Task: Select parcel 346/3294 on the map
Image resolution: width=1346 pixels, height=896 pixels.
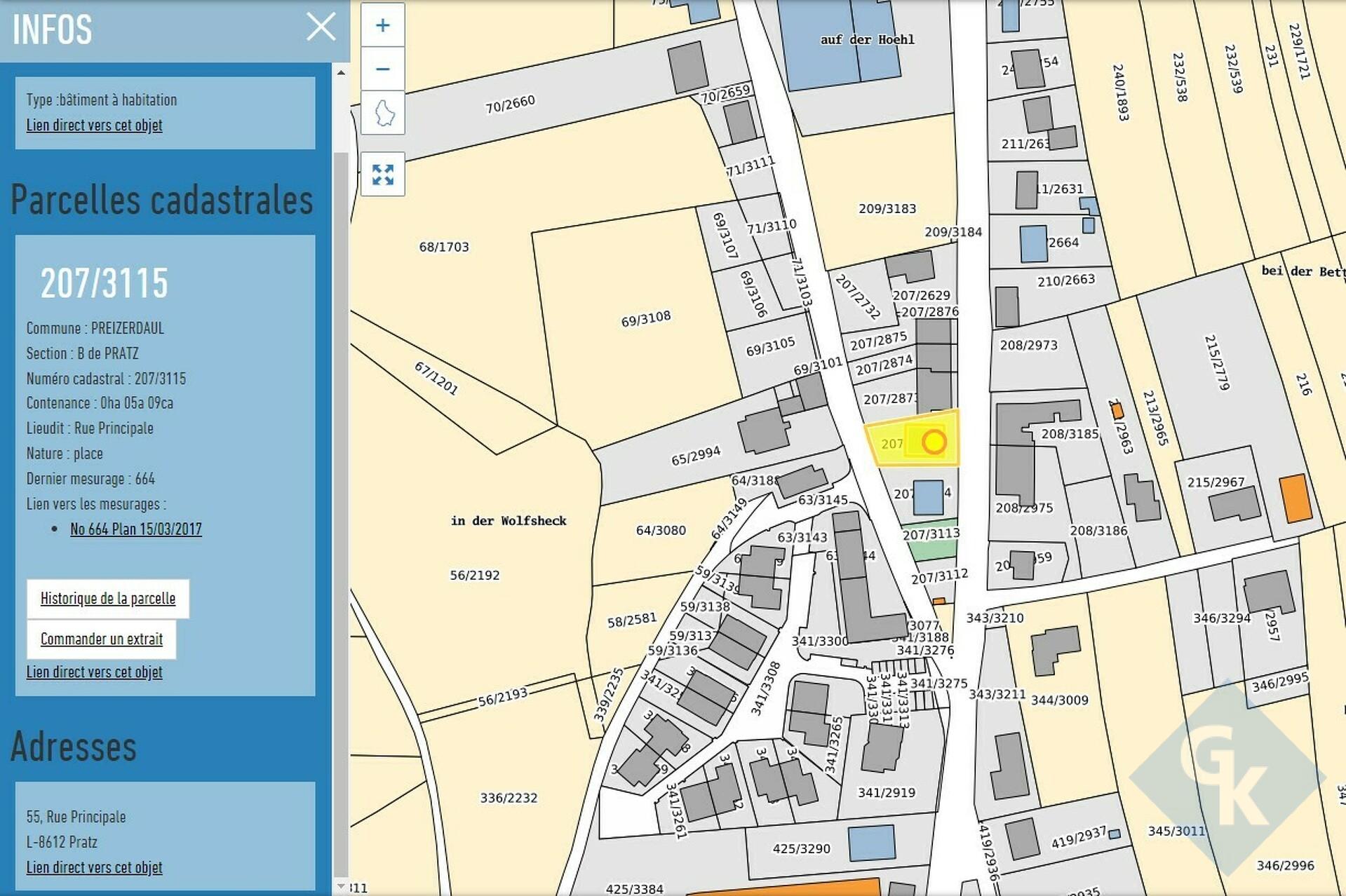Action: (x=1222, y=618)
